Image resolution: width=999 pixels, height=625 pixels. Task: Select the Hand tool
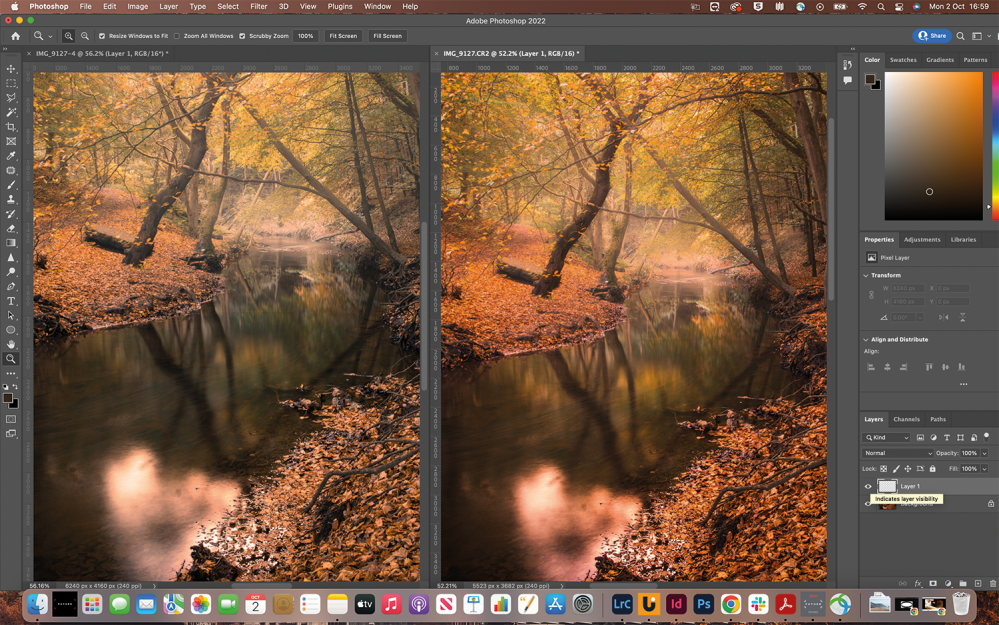tap(11, 344)
